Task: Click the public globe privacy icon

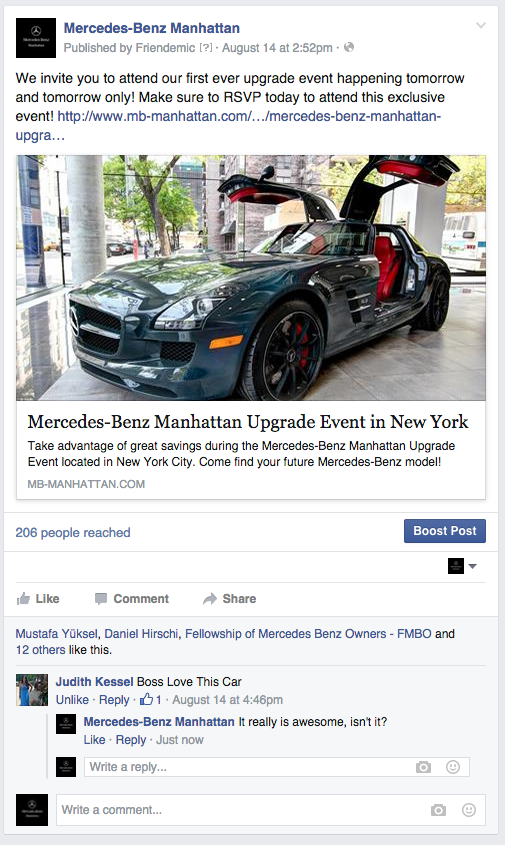Action: point(349,47)
